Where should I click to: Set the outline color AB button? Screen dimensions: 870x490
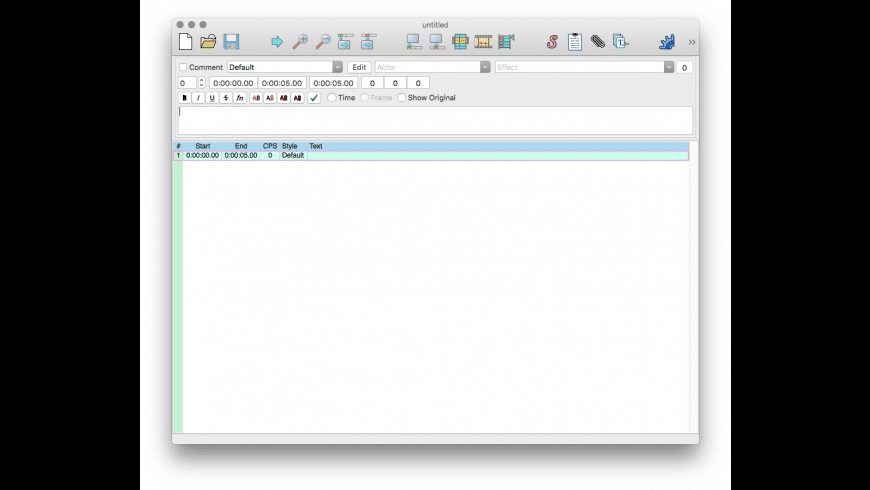[284, 98]
